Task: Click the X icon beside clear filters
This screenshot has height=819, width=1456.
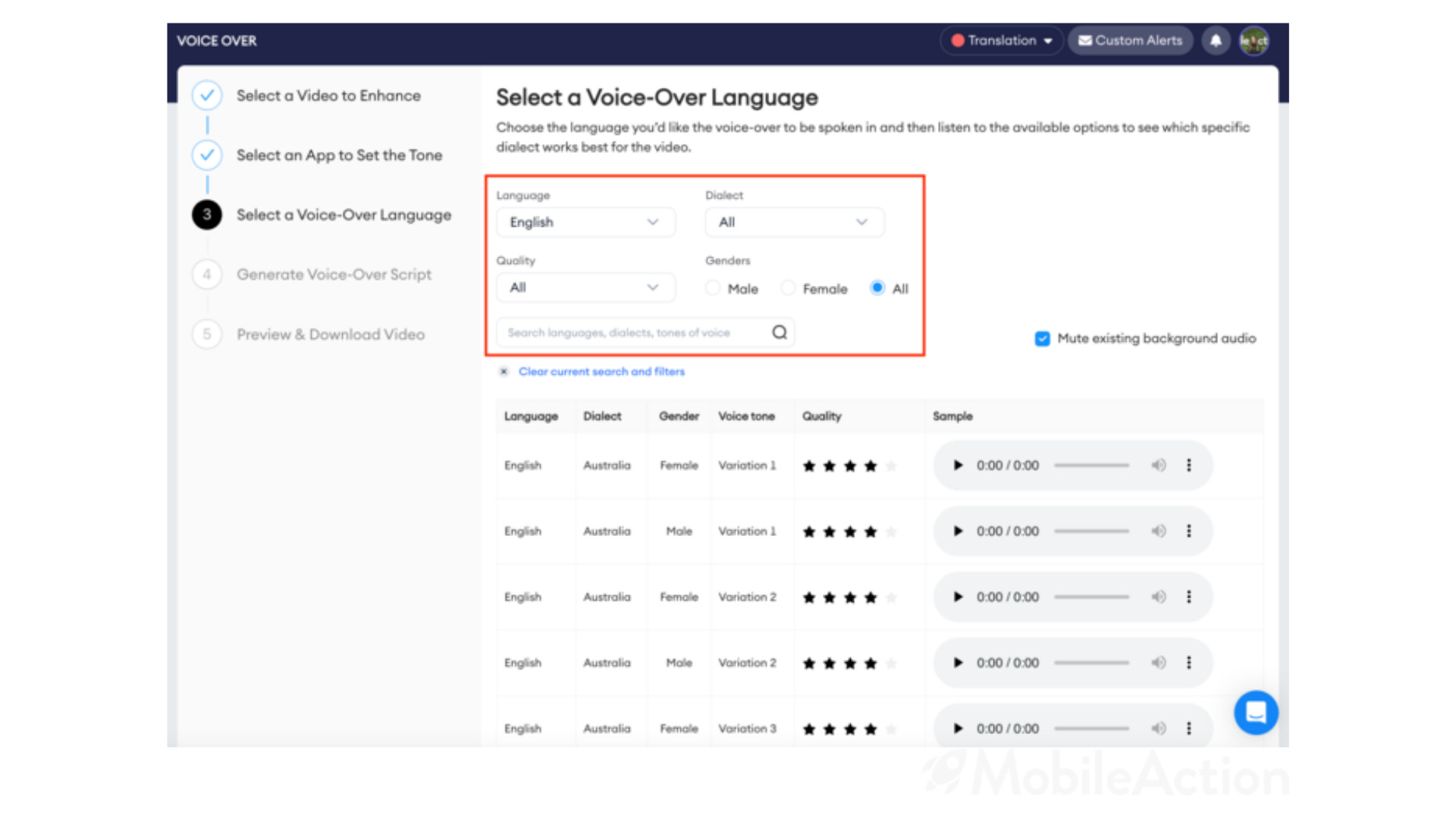Action: click(504, 372)
